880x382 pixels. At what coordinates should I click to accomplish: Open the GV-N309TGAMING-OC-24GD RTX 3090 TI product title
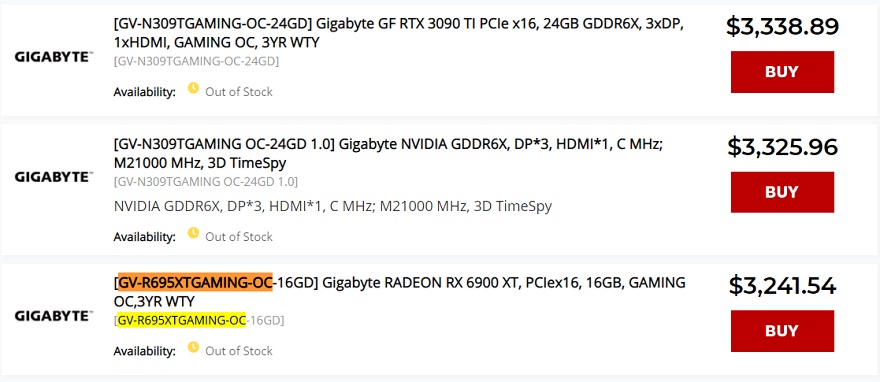398,33
